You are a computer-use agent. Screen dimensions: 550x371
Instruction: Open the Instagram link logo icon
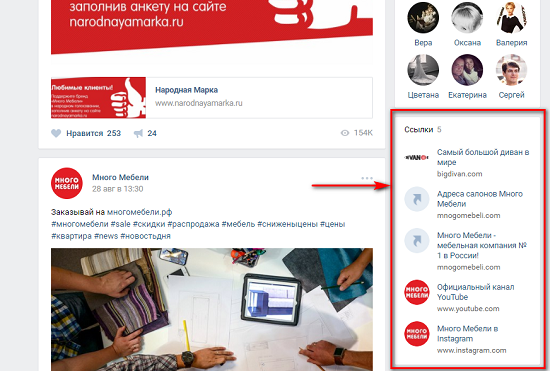pyautogui.click(x=417, y=333)
